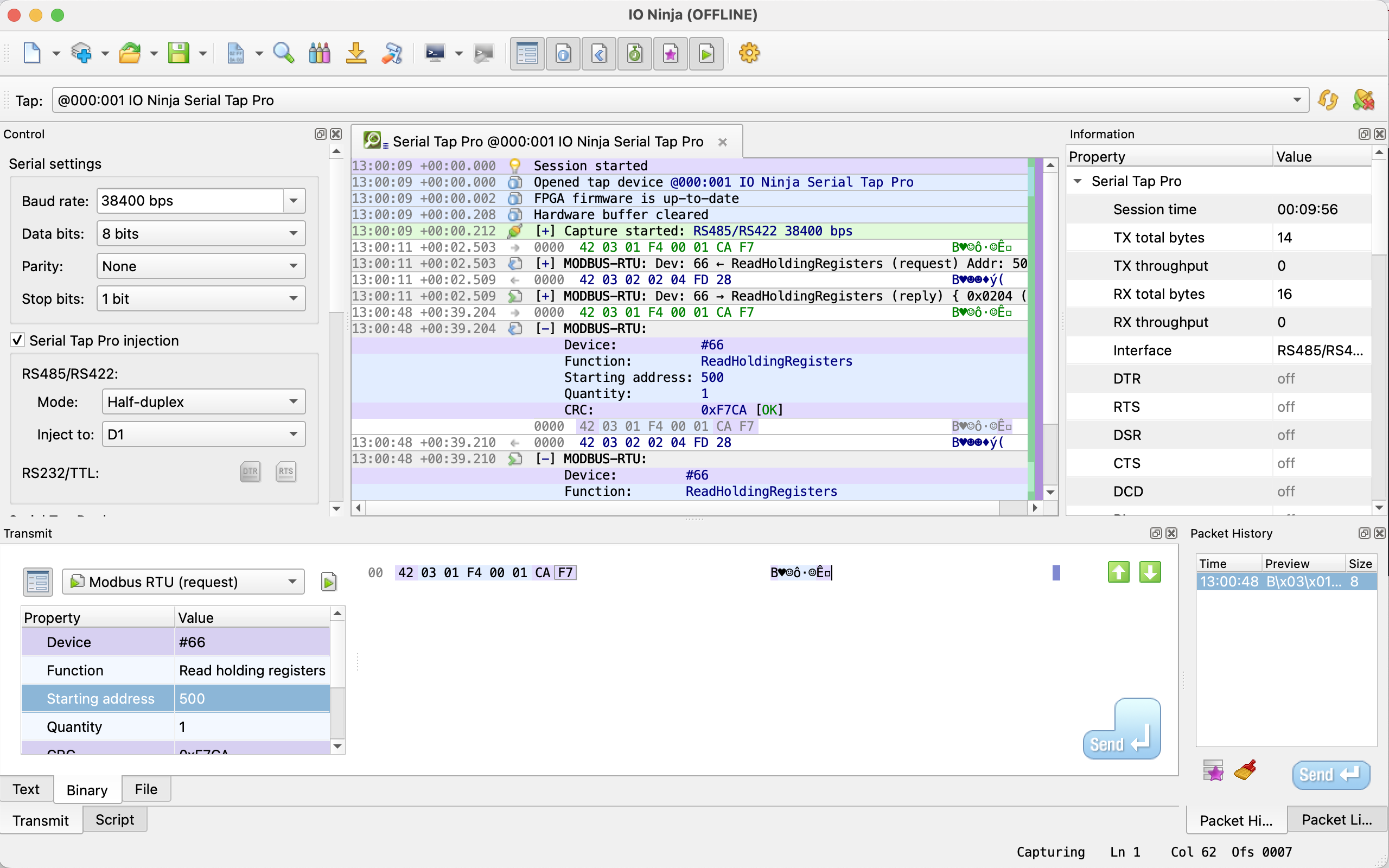Switch to the Transmit bottom tab
This screenshot has height=868, width=1389.
(x=41, y=820)
